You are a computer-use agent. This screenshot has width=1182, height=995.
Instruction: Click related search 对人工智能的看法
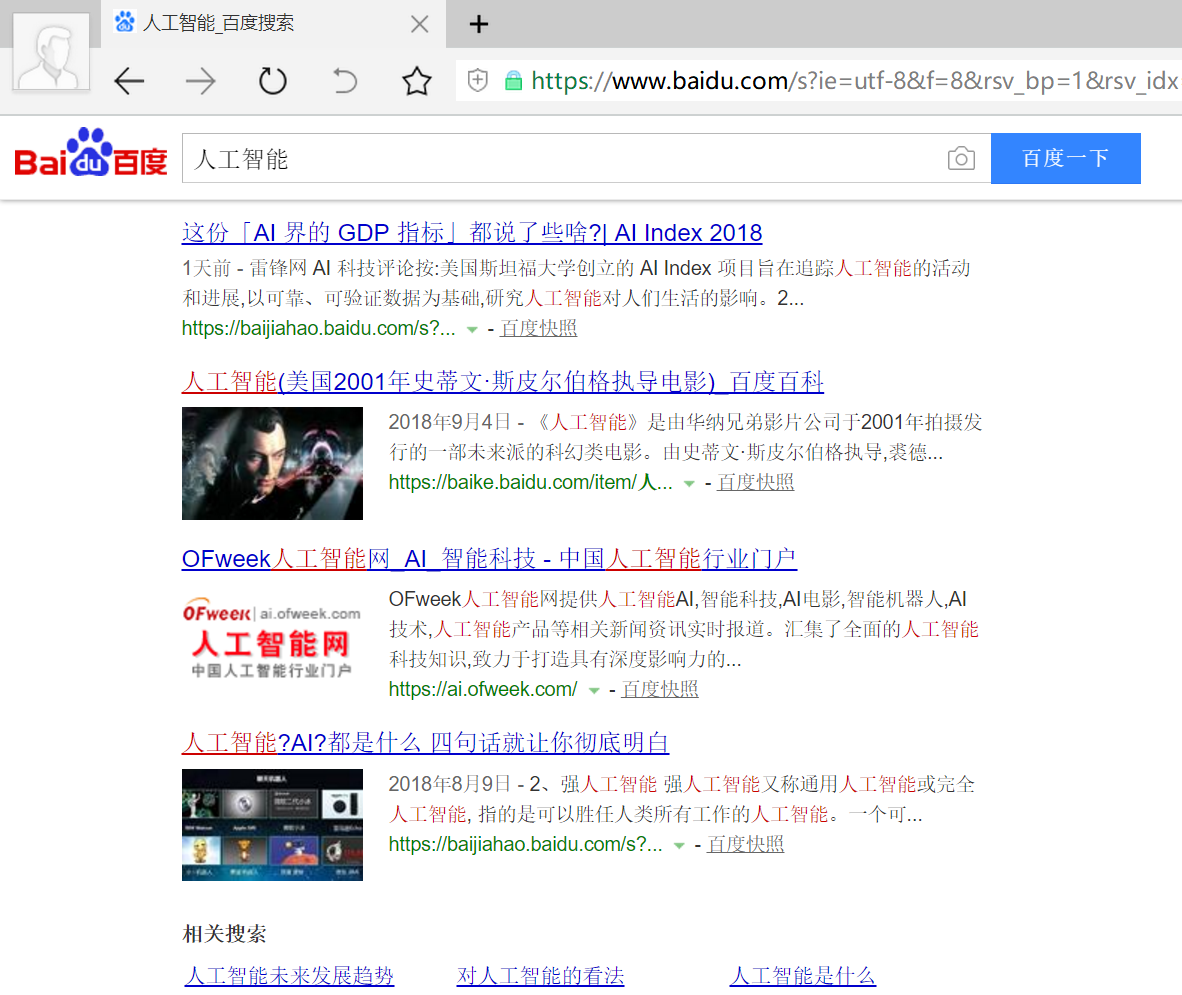tap(540, 975)
